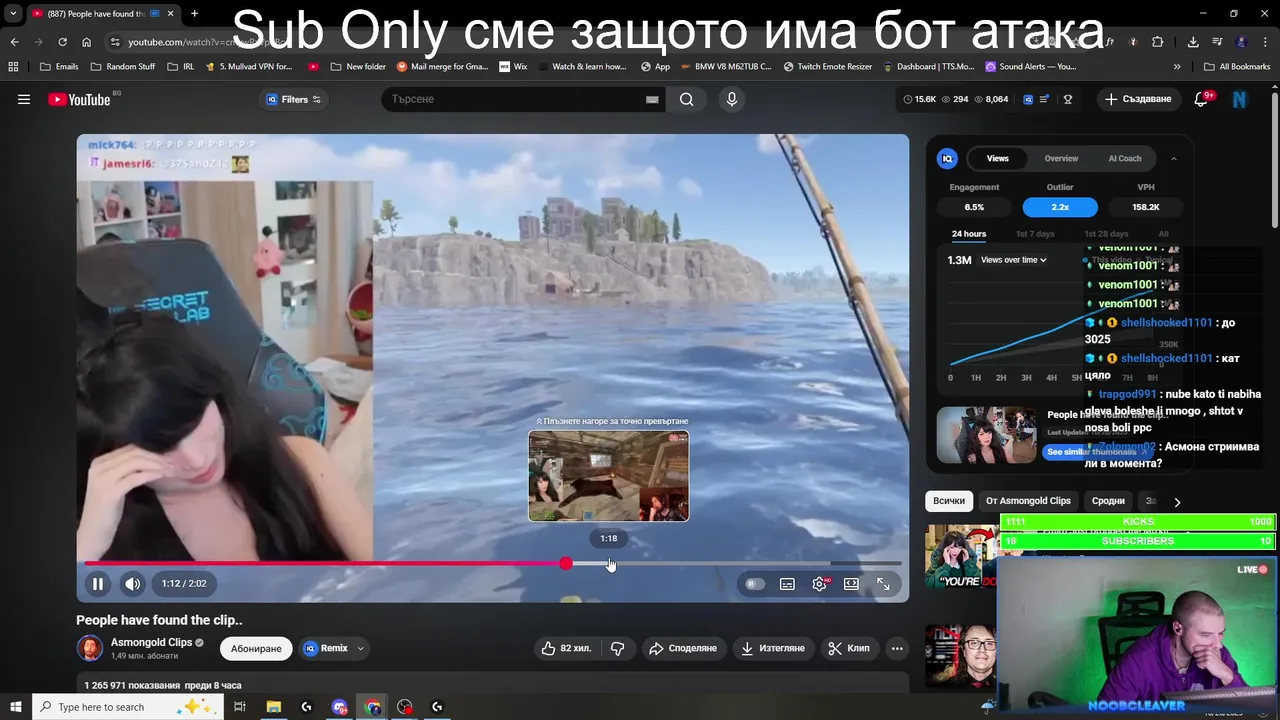Reload the browser page
Viewport: 1280px width, 720px height.
point(62,42)
